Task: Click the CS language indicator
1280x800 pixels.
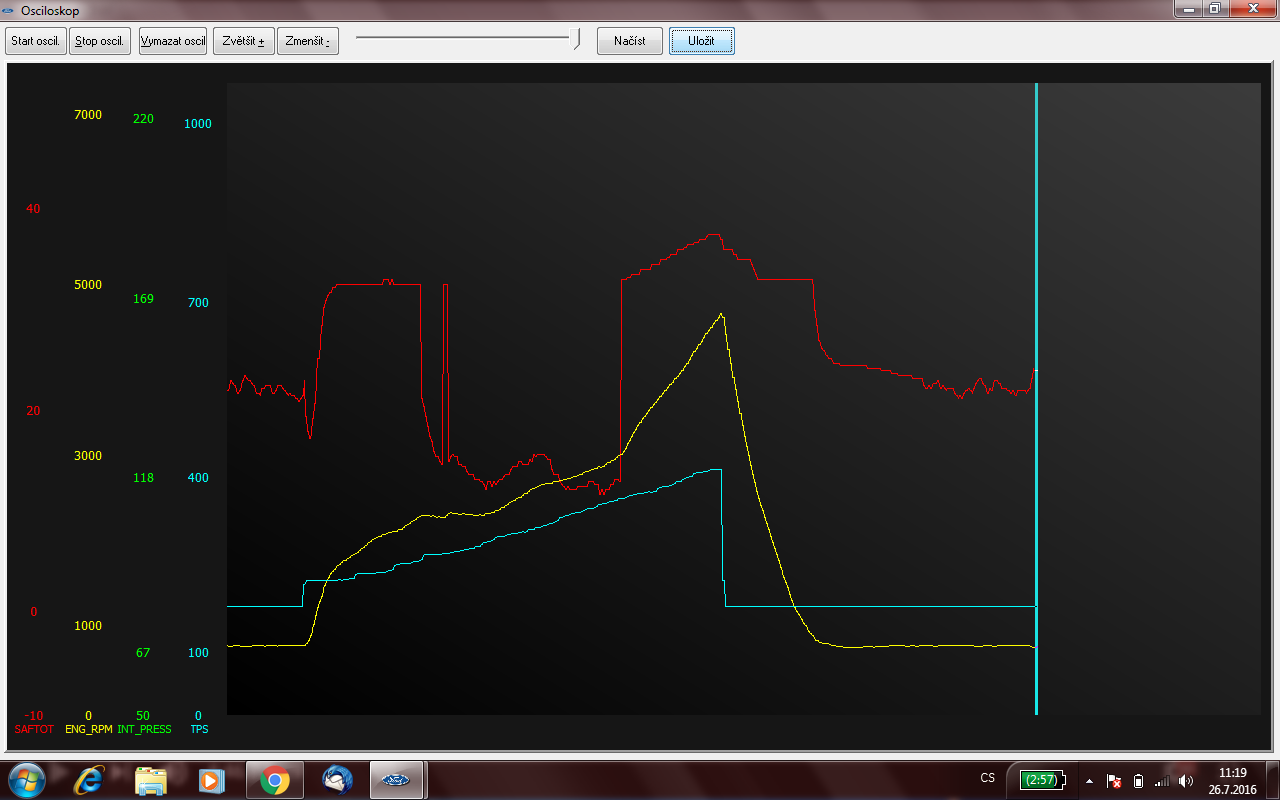Action: coord(988,778)
